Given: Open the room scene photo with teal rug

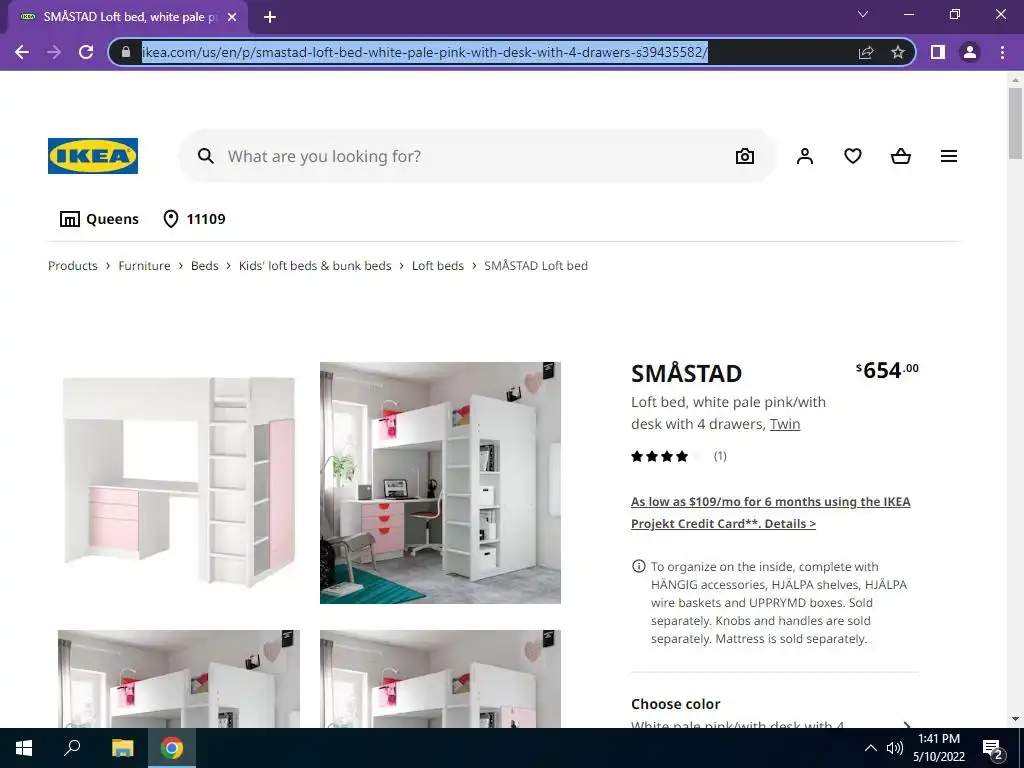Looking at the screenshot, I should [440, 483].
